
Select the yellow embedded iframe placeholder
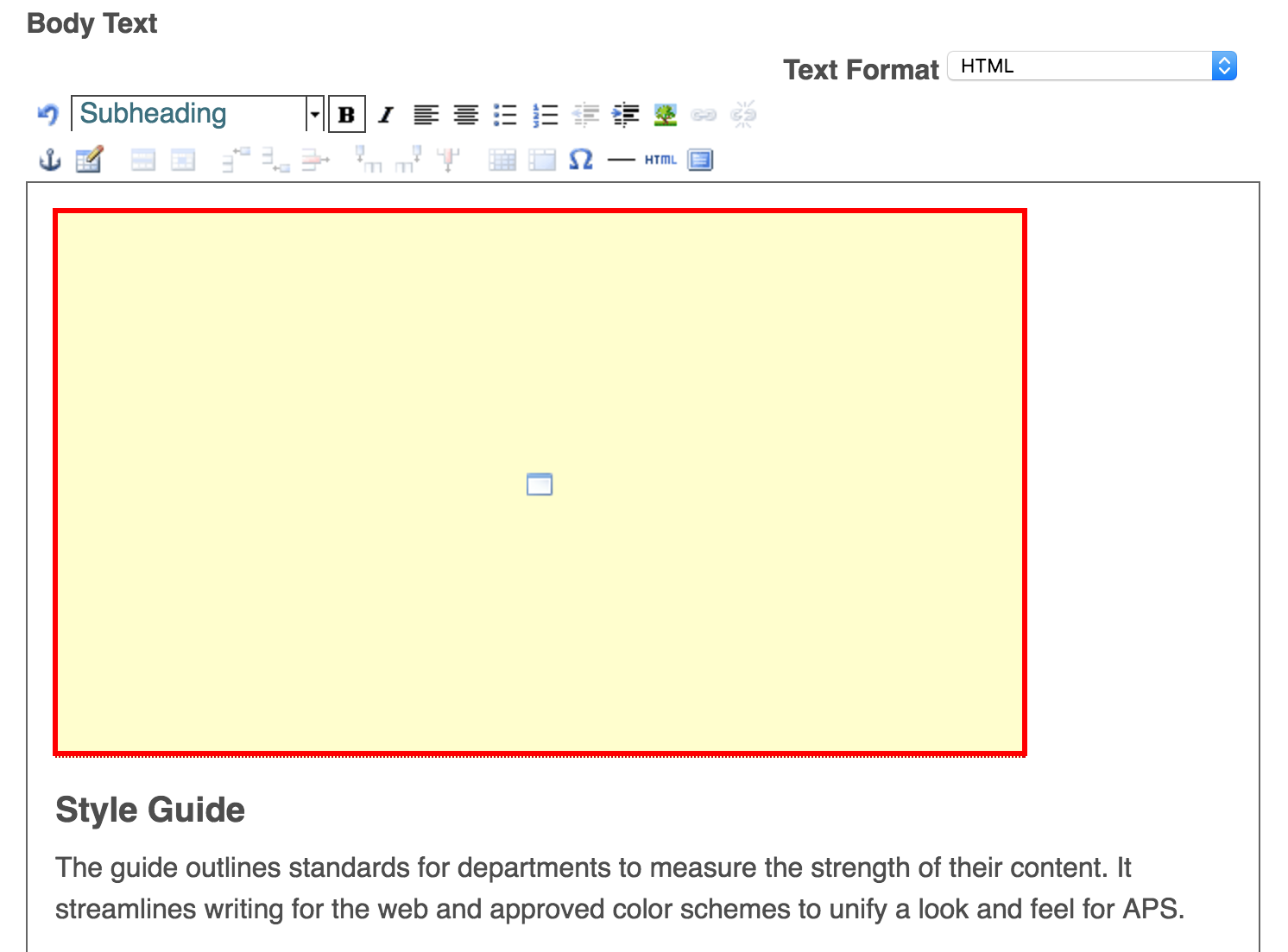click(x=540, y=483)
